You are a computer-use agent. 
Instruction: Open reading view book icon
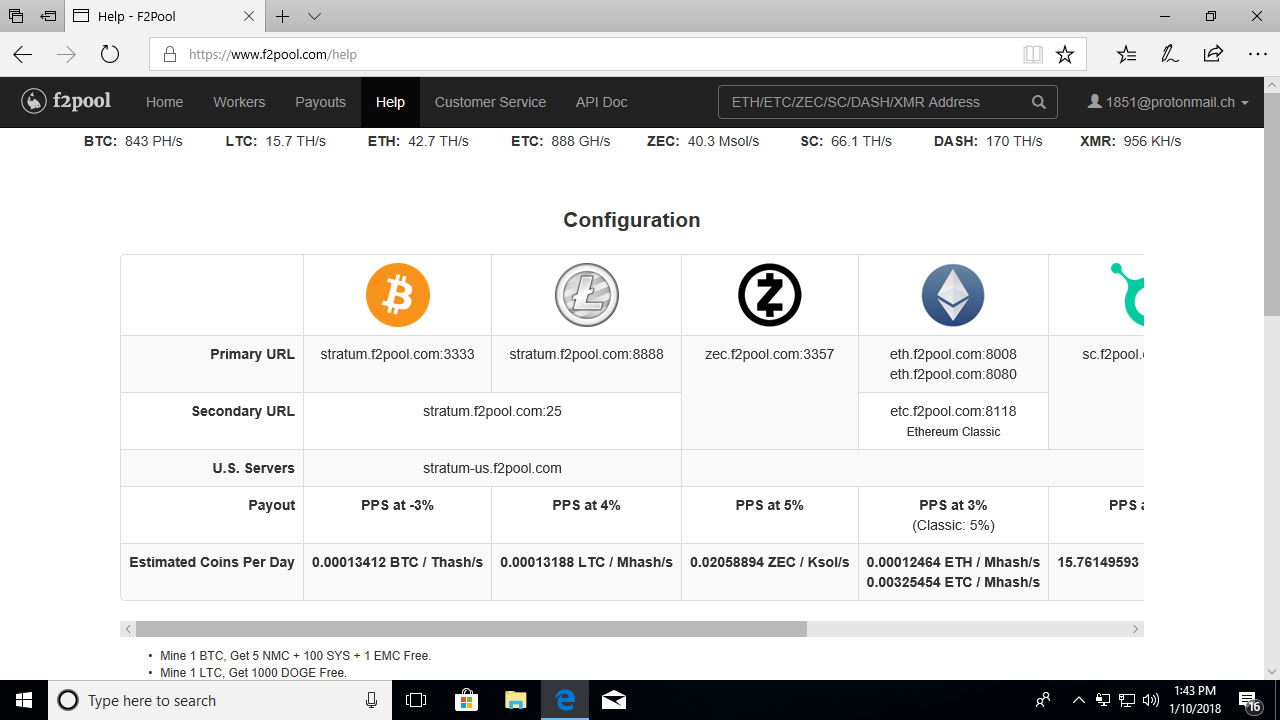click(x=1033, y=54)
